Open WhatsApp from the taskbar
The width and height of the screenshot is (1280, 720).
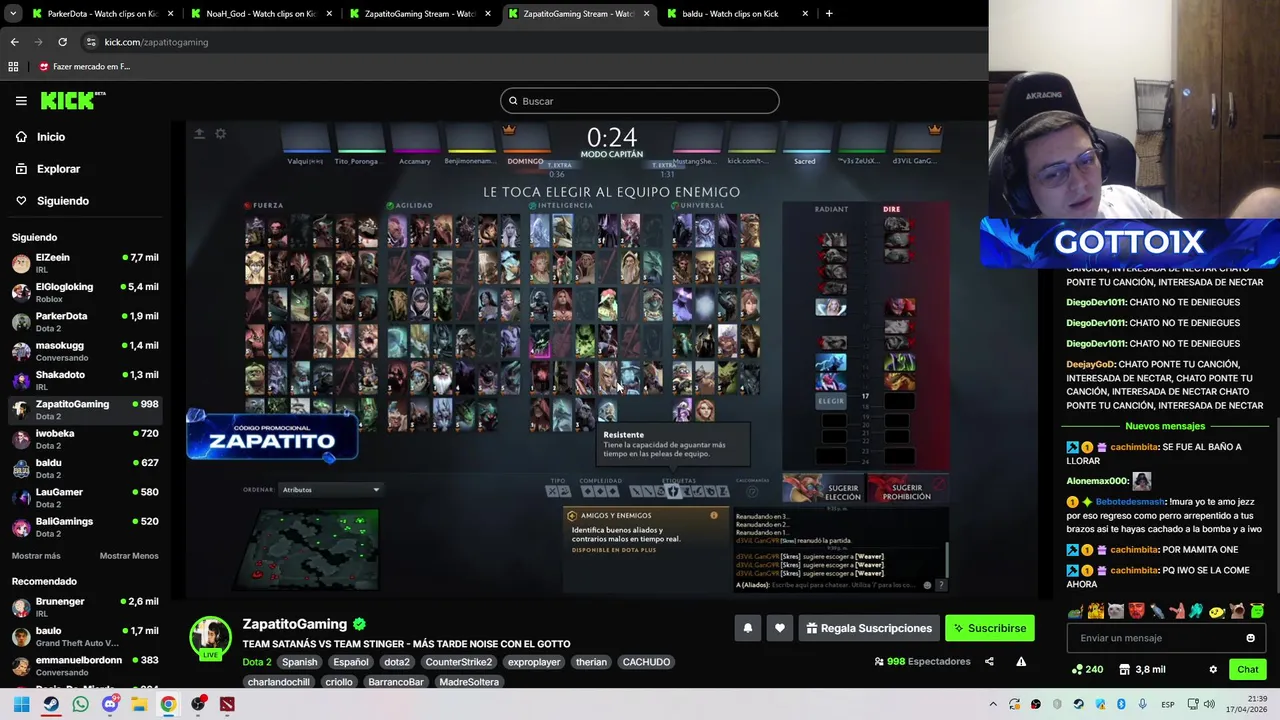[80, 704]
